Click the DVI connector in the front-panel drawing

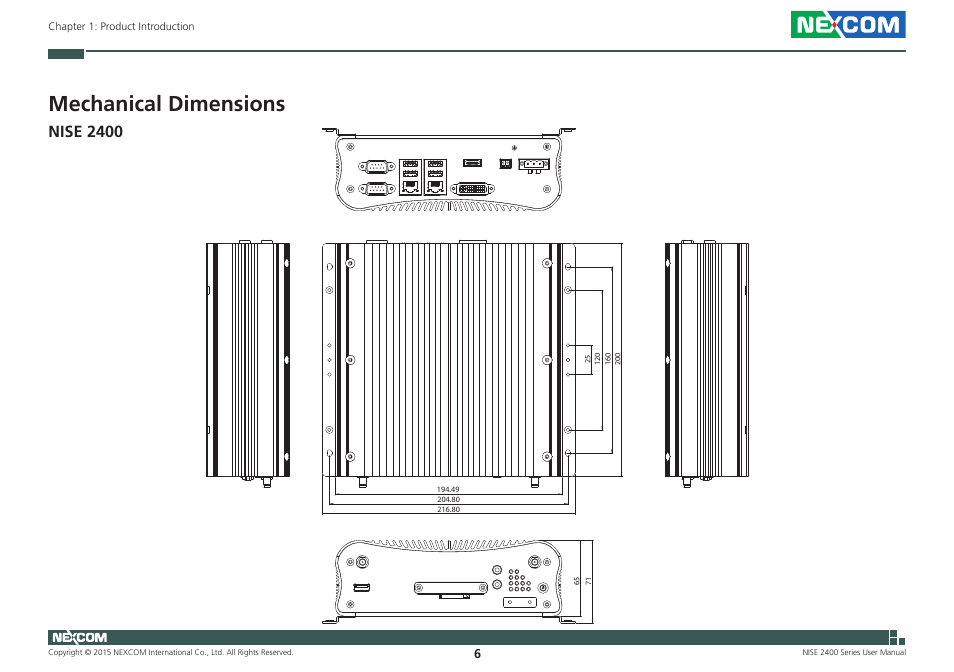click(472, 189)
